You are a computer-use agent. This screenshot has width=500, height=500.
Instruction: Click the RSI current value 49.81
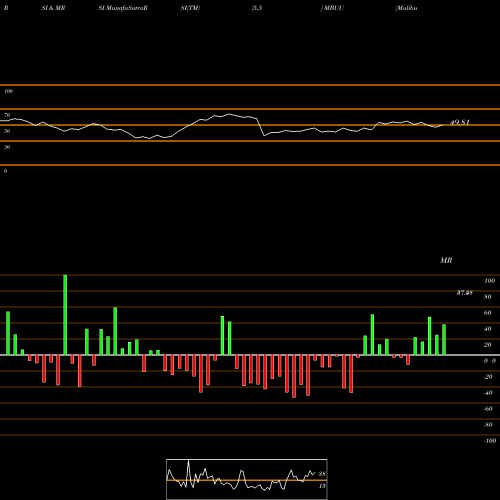pos(460,122)
